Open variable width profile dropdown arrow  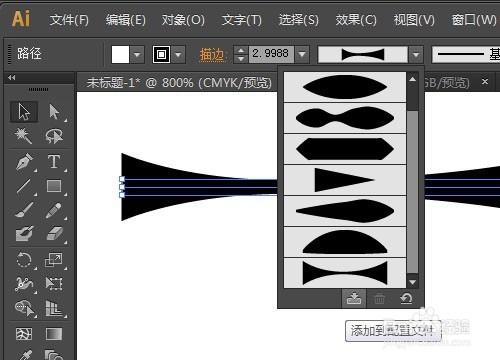[416, 54]
